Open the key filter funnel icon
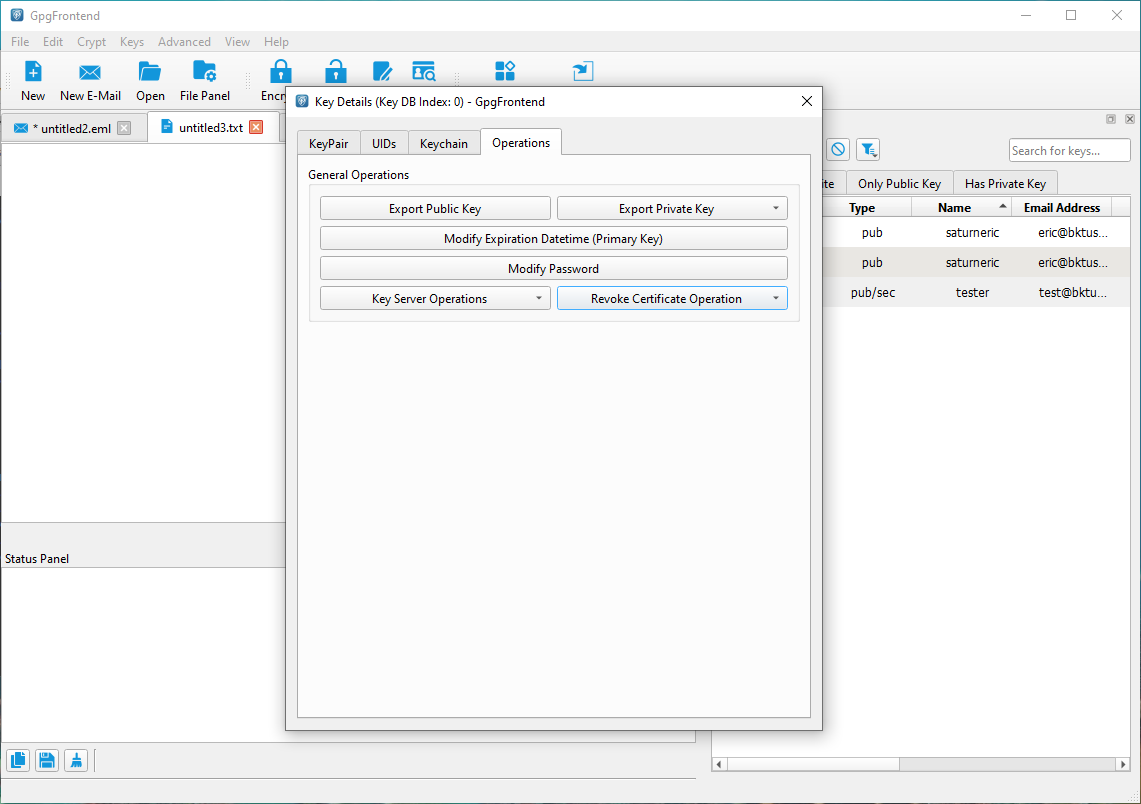Viewport: 1141px width, 804px height. pos(868,150)
